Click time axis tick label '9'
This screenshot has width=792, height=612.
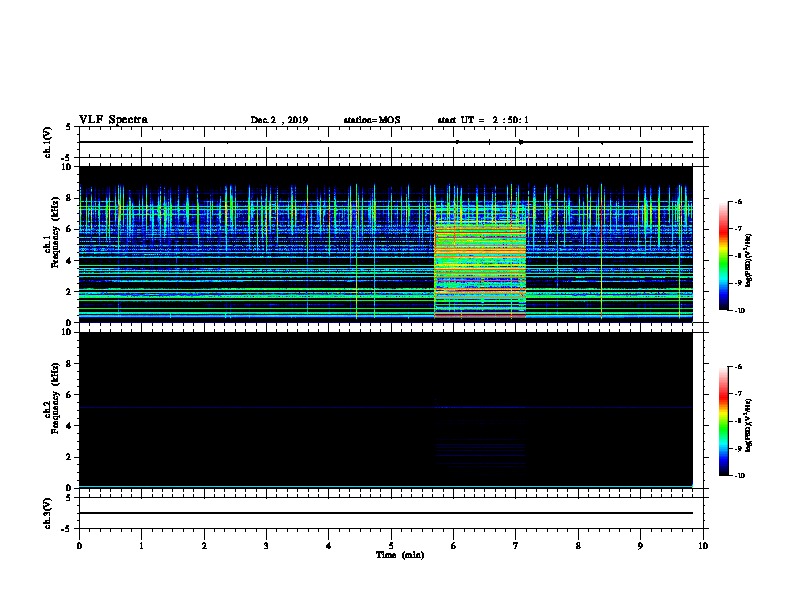click(640, 545)
